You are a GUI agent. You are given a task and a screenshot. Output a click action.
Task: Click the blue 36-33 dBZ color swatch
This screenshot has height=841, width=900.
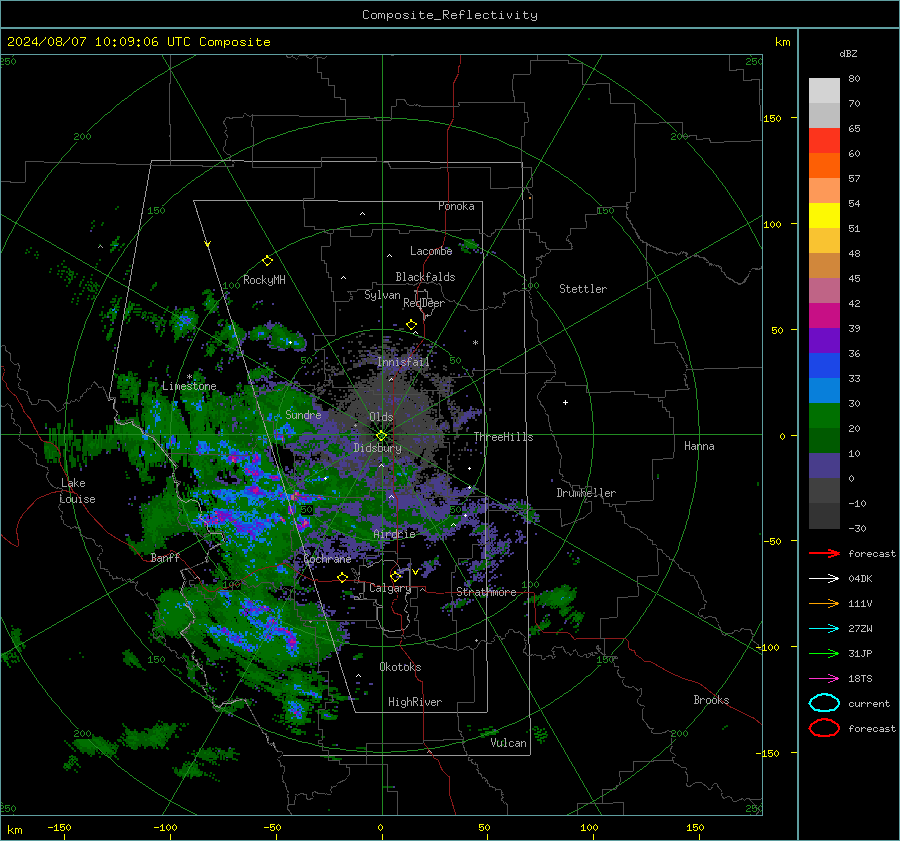tap(824, 366)
